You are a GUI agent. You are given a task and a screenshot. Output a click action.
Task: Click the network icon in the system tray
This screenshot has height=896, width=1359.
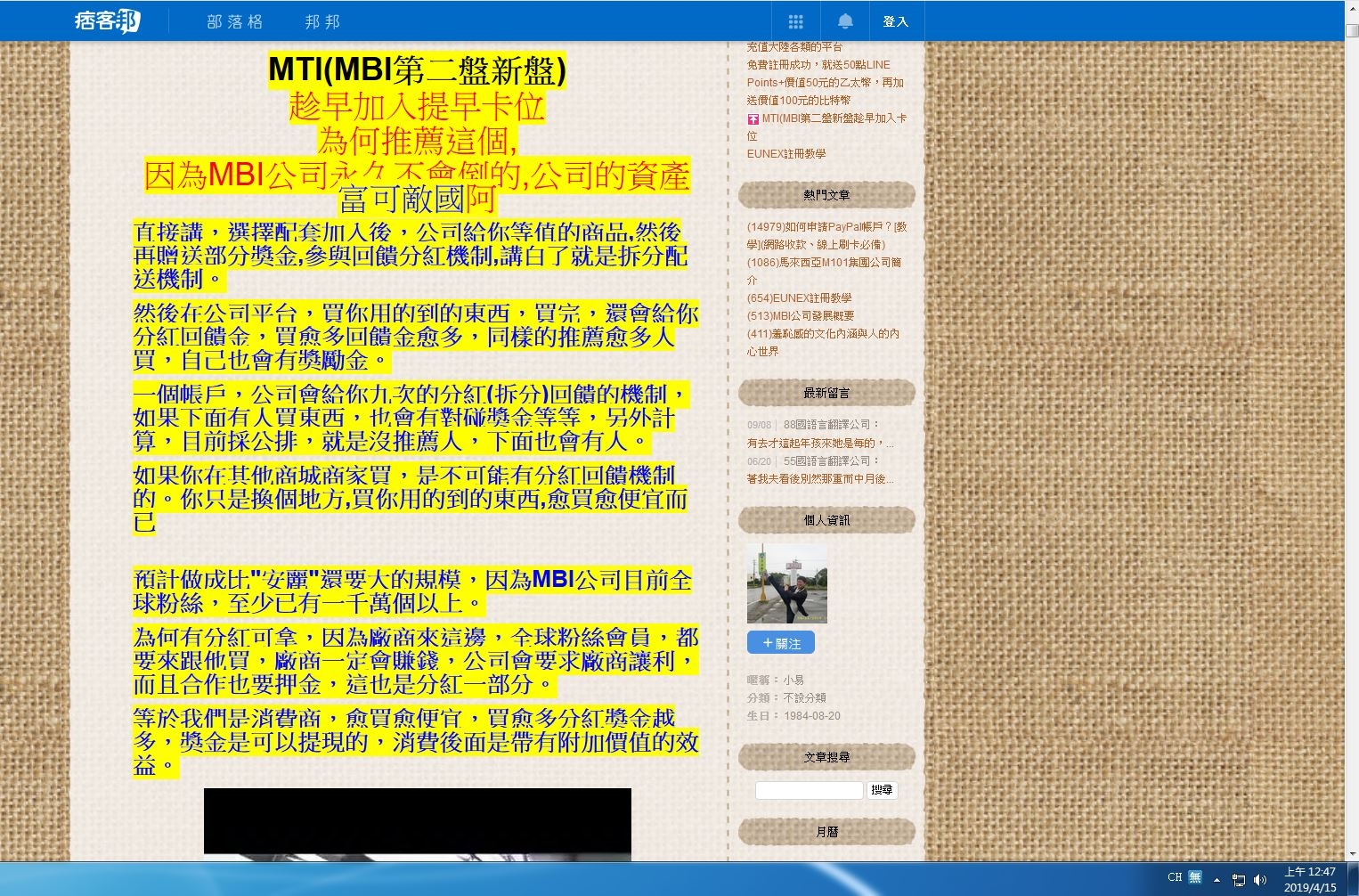(x=1238, y=880)
